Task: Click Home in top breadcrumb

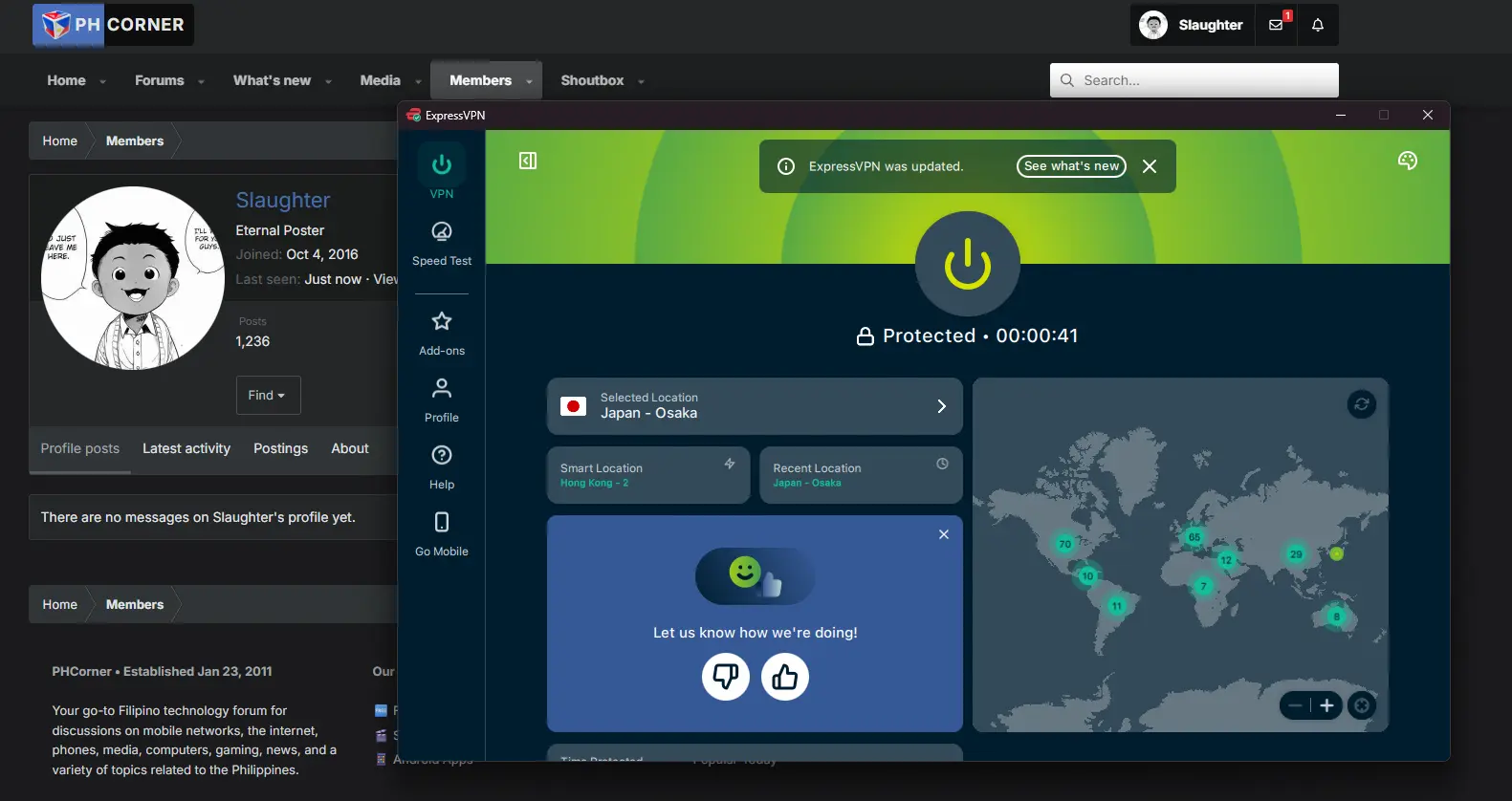Action: 59,141
